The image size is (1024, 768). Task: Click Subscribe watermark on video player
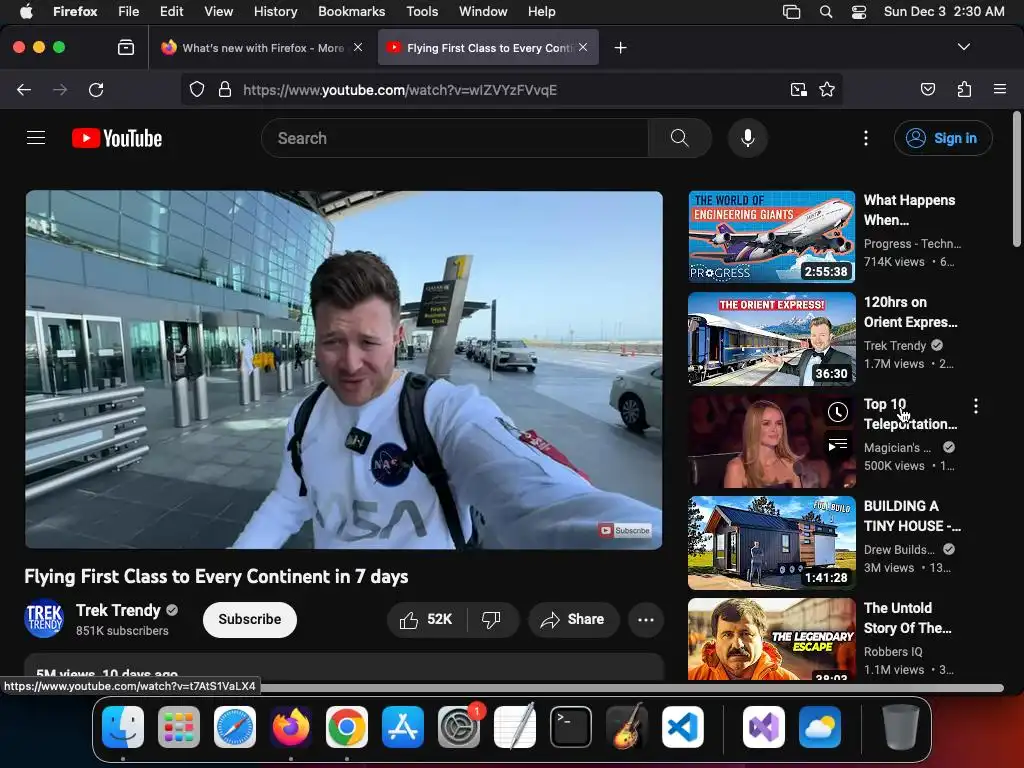coord(625,530)
